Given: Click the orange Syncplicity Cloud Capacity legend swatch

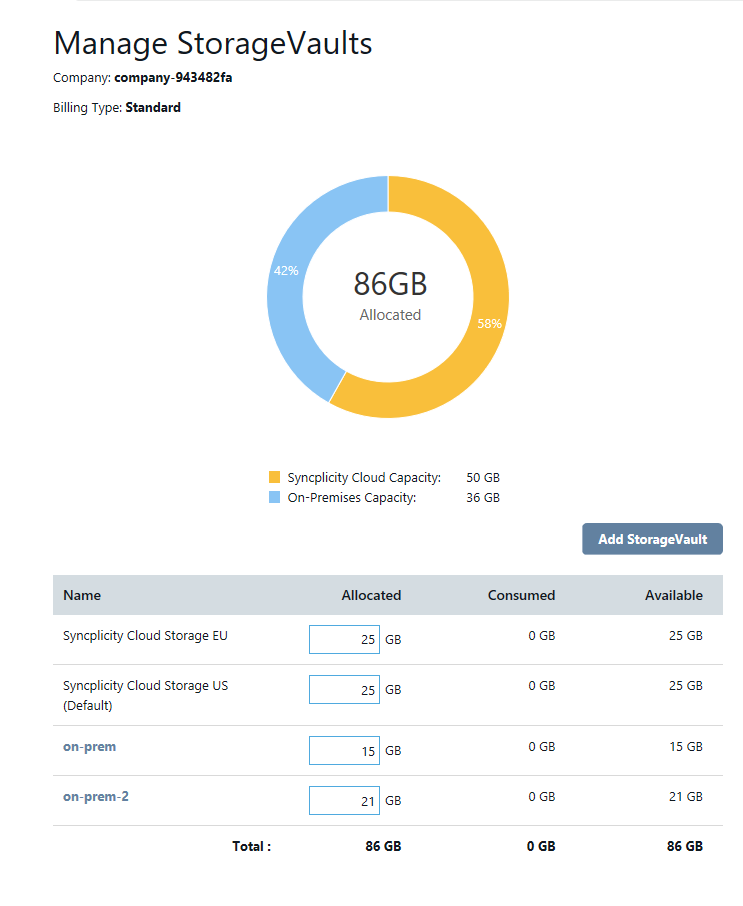Looking at the screenshot, I should [x=274, y=477].
